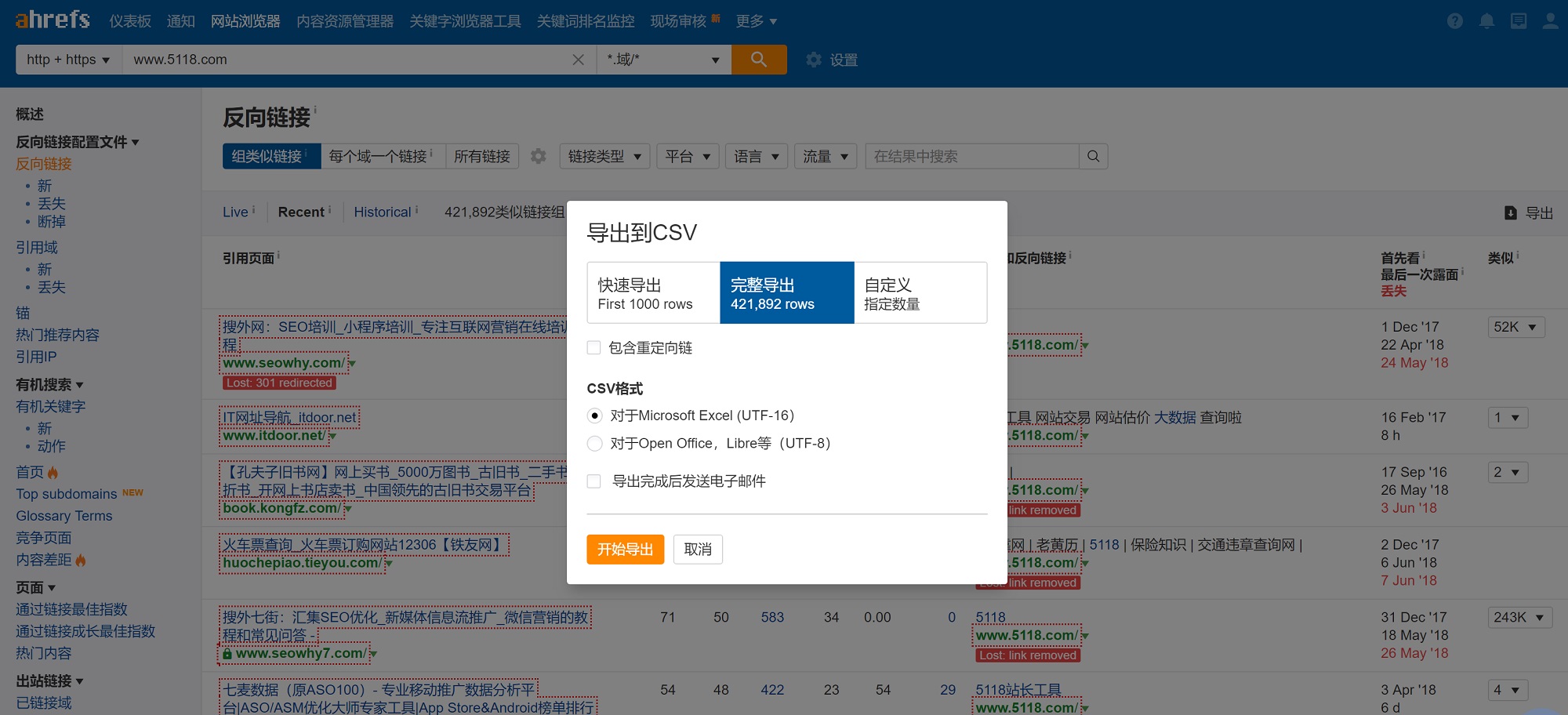Open 设置 gear settings

click(x=832, y=60)
